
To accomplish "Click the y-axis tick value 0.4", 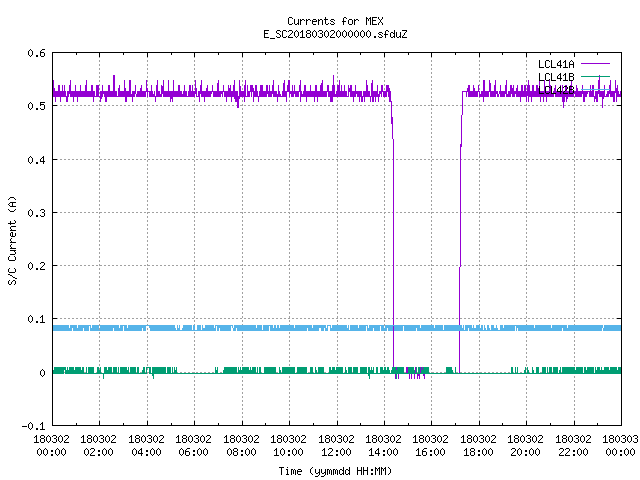I will coord(36,160).
